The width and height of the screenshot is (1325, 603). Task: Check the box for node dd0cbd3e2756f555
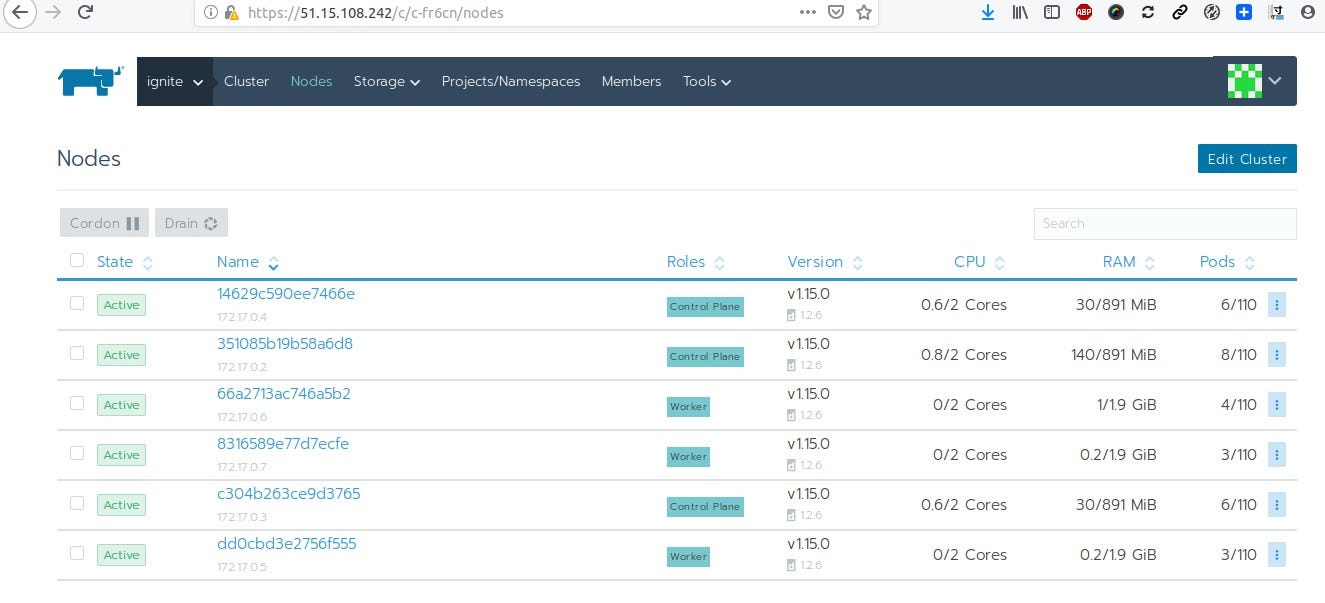click(x=77, y=553)
